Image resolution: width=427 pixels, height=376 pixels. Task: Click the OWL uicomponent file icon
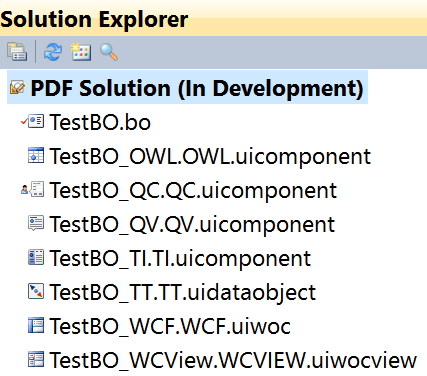(36, 155)
